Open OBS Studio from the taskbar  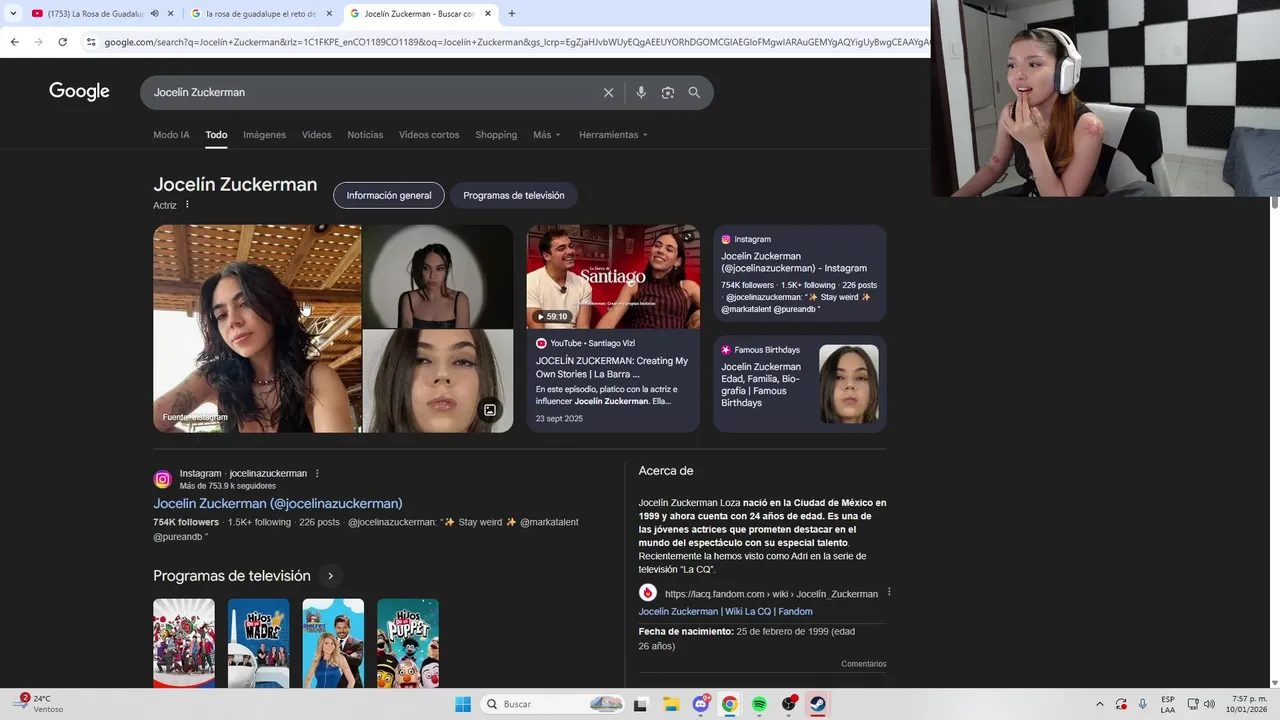pos(789,704)
